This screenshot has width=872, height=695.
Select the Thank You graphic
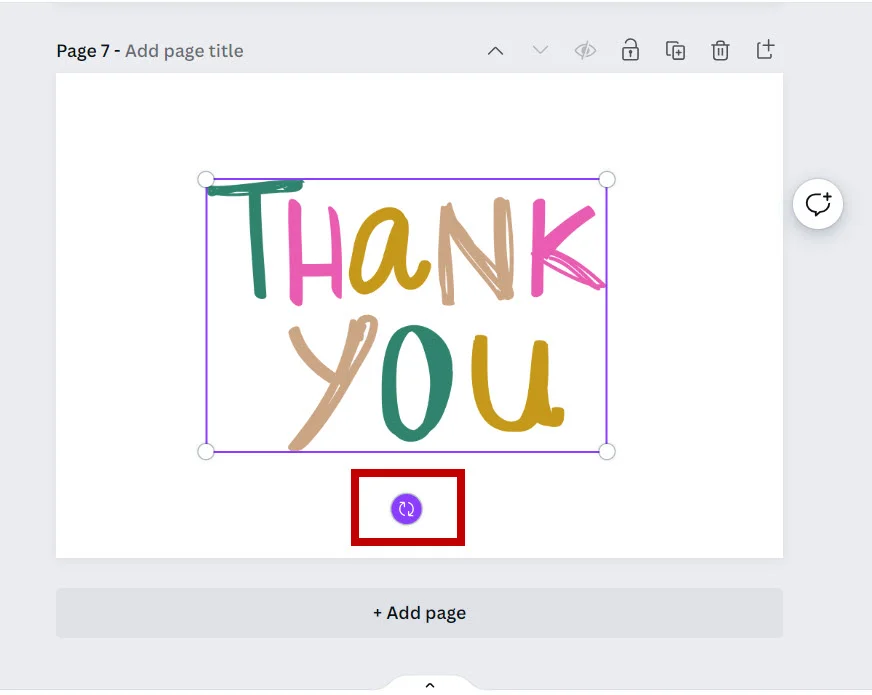406,315
